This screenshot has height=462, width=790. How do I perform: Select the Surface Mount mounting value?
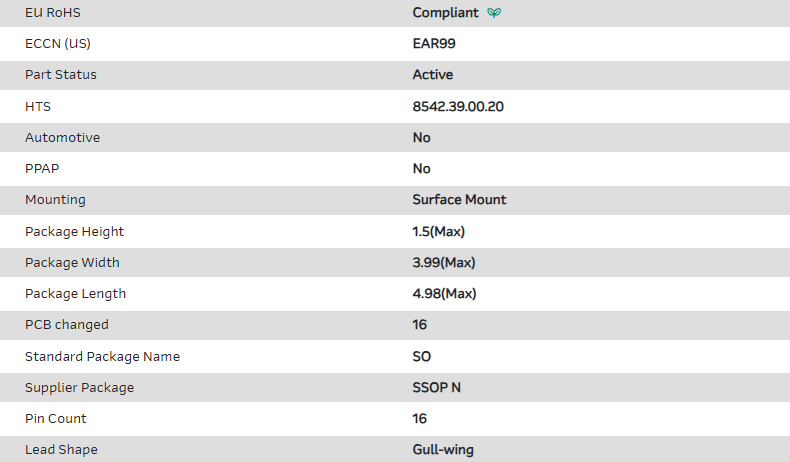tap(459, 199)
